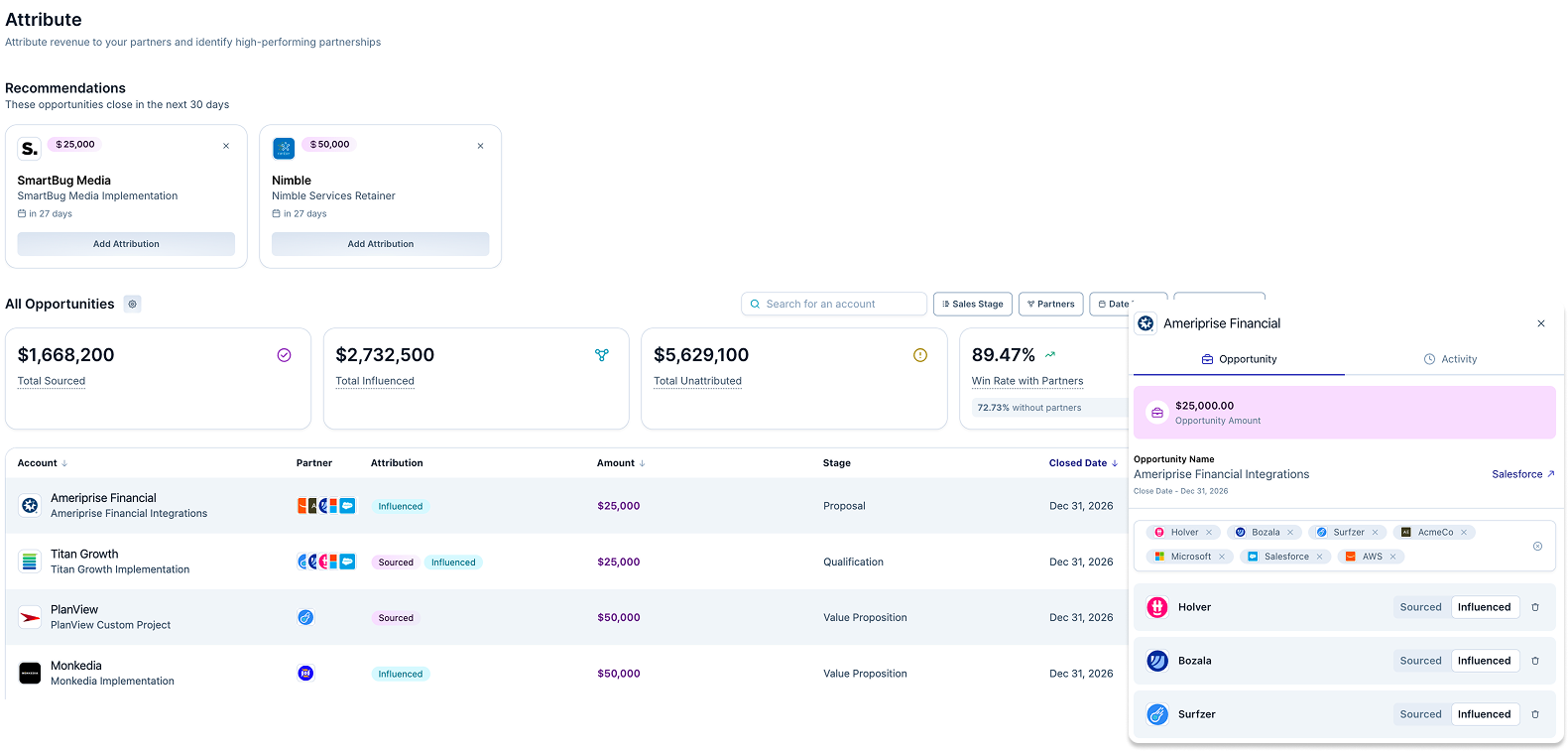This screenshot has width=1568, height=751.
Task: Add Attribution to SmartBug Media
Action: 126,244
